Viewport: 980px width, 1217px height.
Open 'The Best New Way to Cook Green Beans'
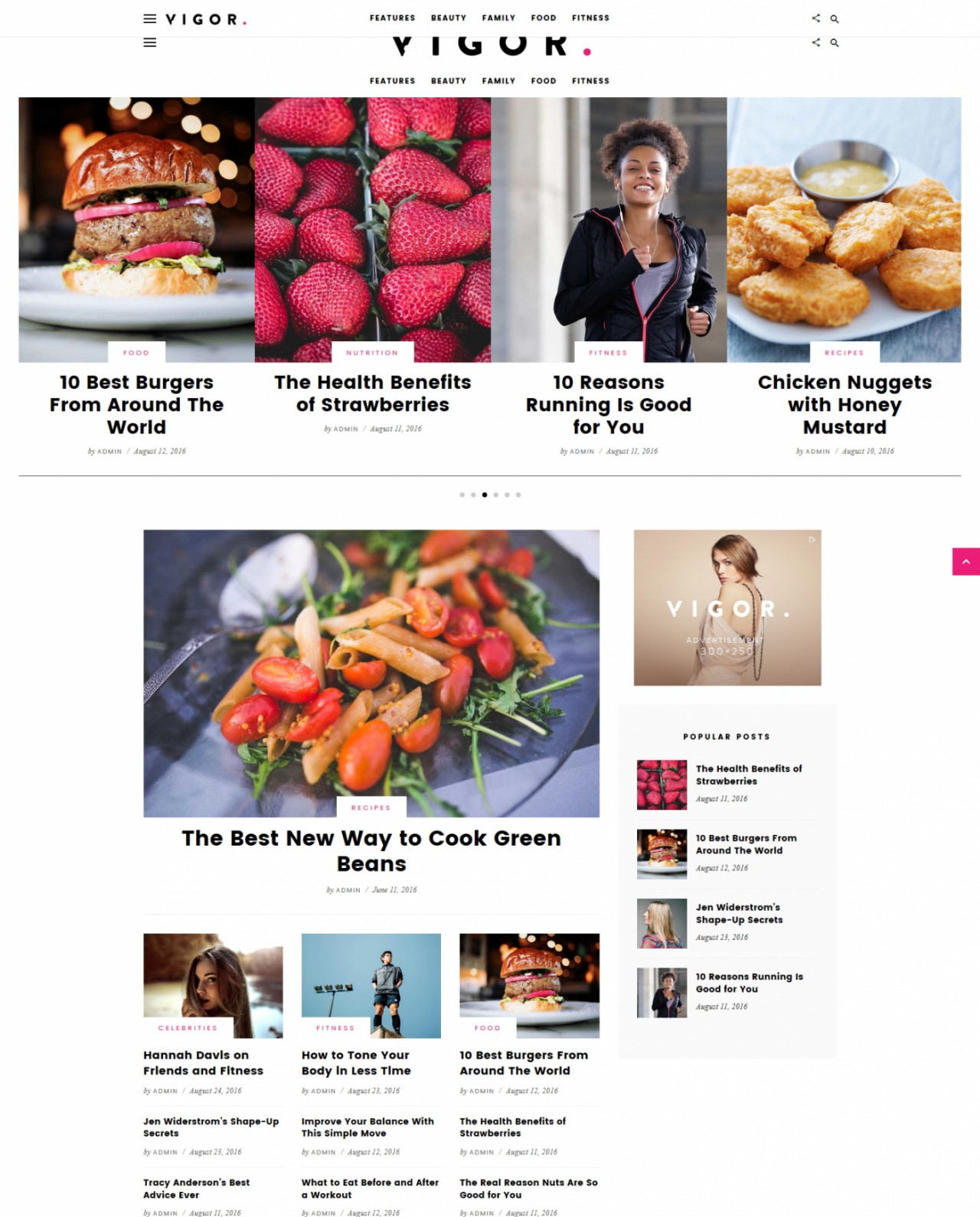coord(371,850)
